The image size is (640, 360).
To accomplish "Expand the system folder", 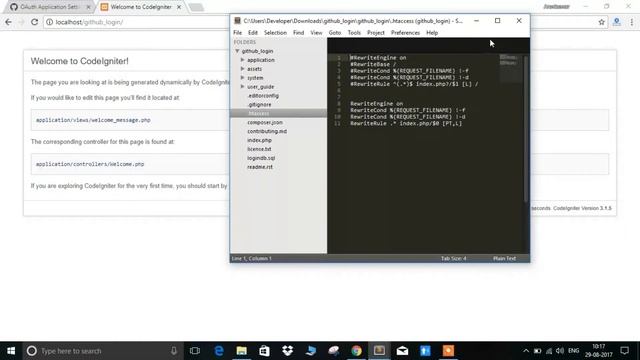I will [x=242, y=78].
